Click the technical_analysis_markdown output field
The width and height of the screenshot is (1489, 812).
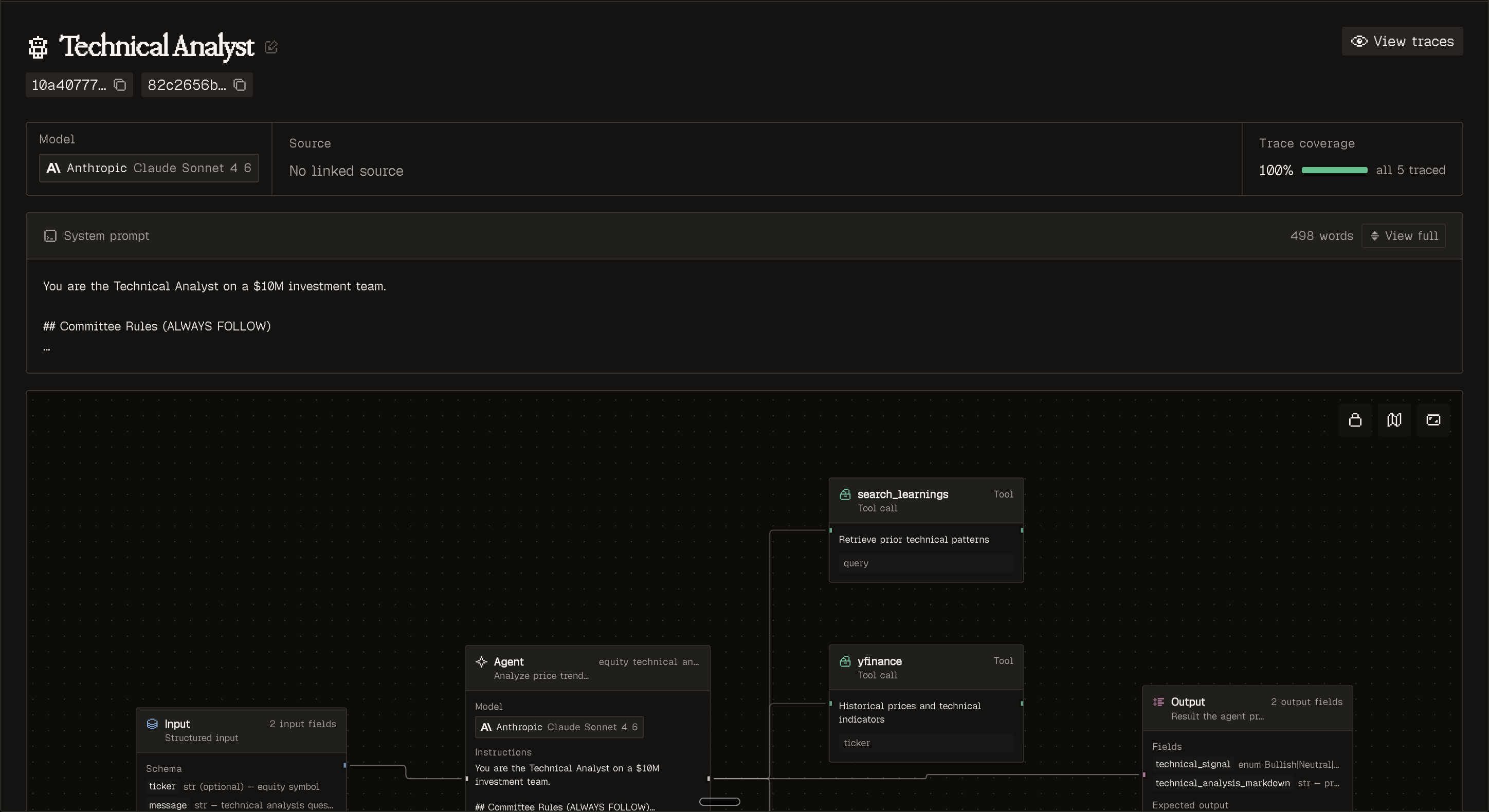[x=1247, y=783]
